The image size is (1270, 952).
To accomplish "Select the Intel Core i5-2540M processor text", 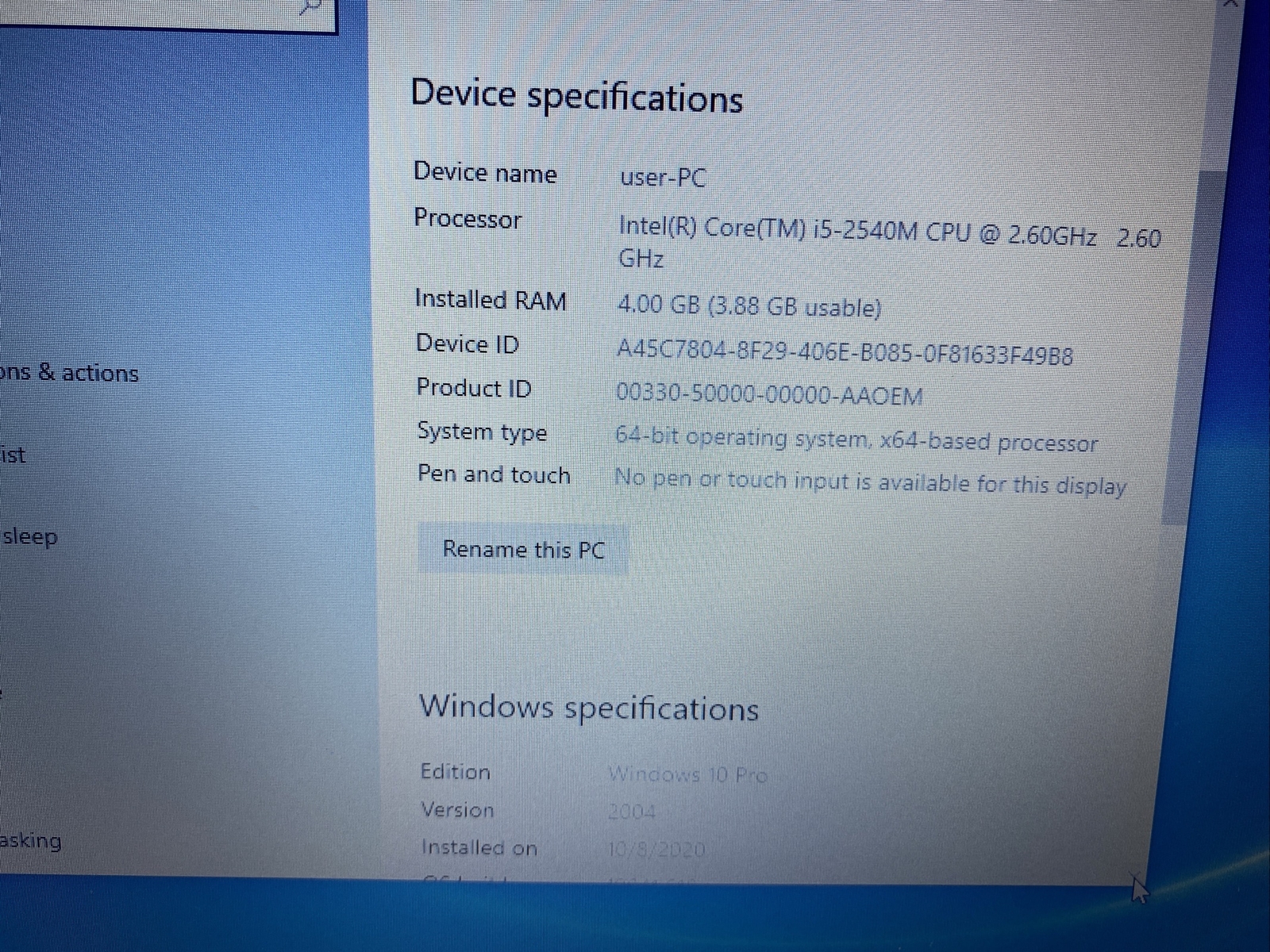I will click(890, 244).
